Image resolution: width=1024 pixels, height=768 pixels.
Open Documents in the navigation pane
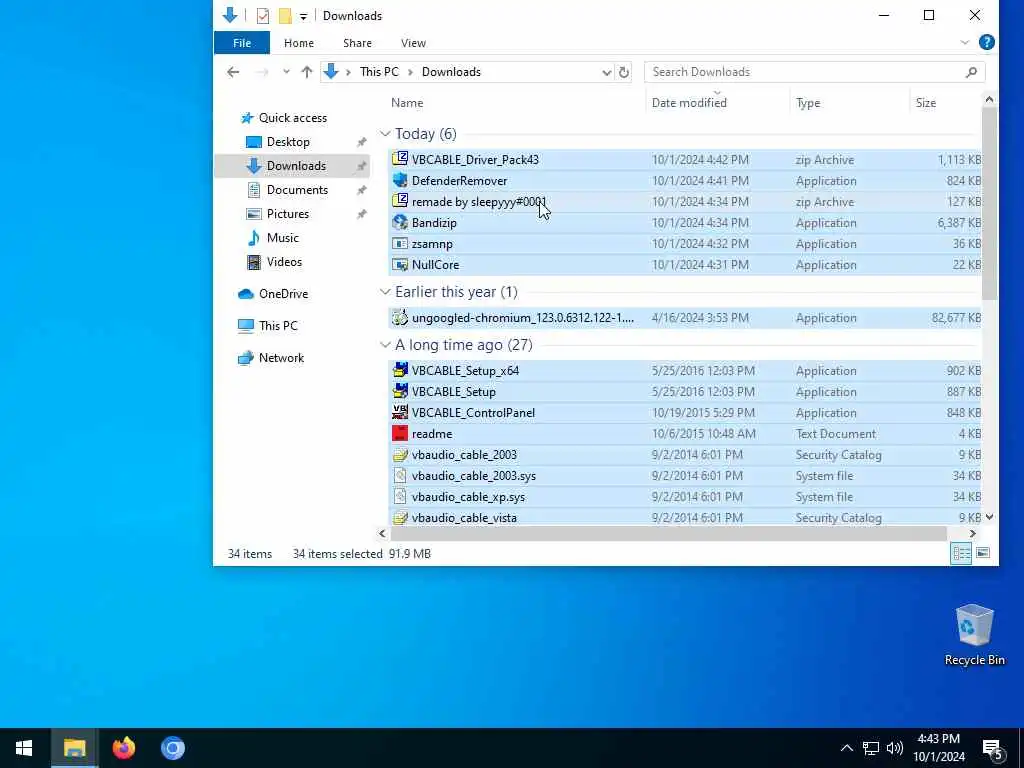297,189
